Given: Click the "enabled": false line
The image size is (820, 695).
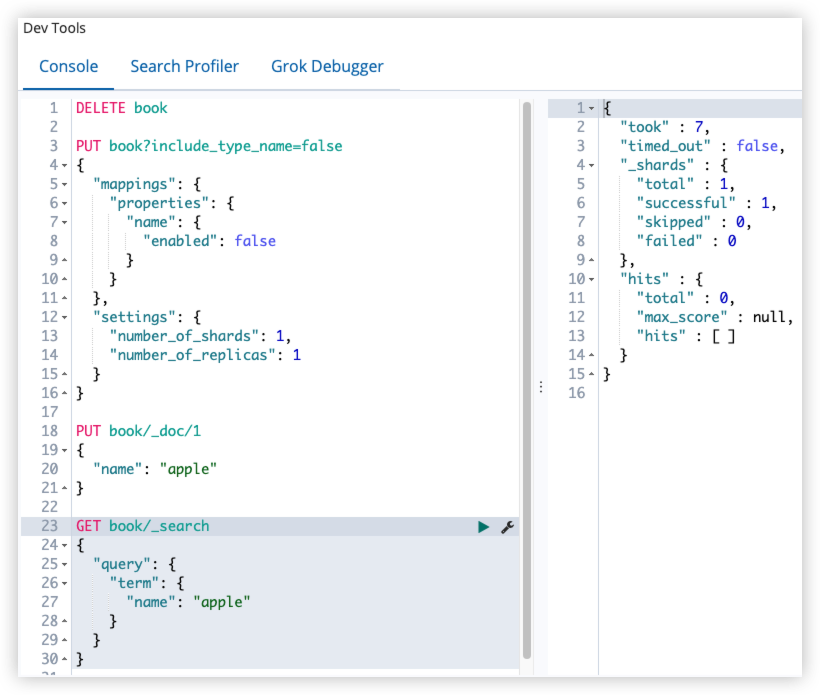Looking at the screenshot, I should tap(209, 241).
